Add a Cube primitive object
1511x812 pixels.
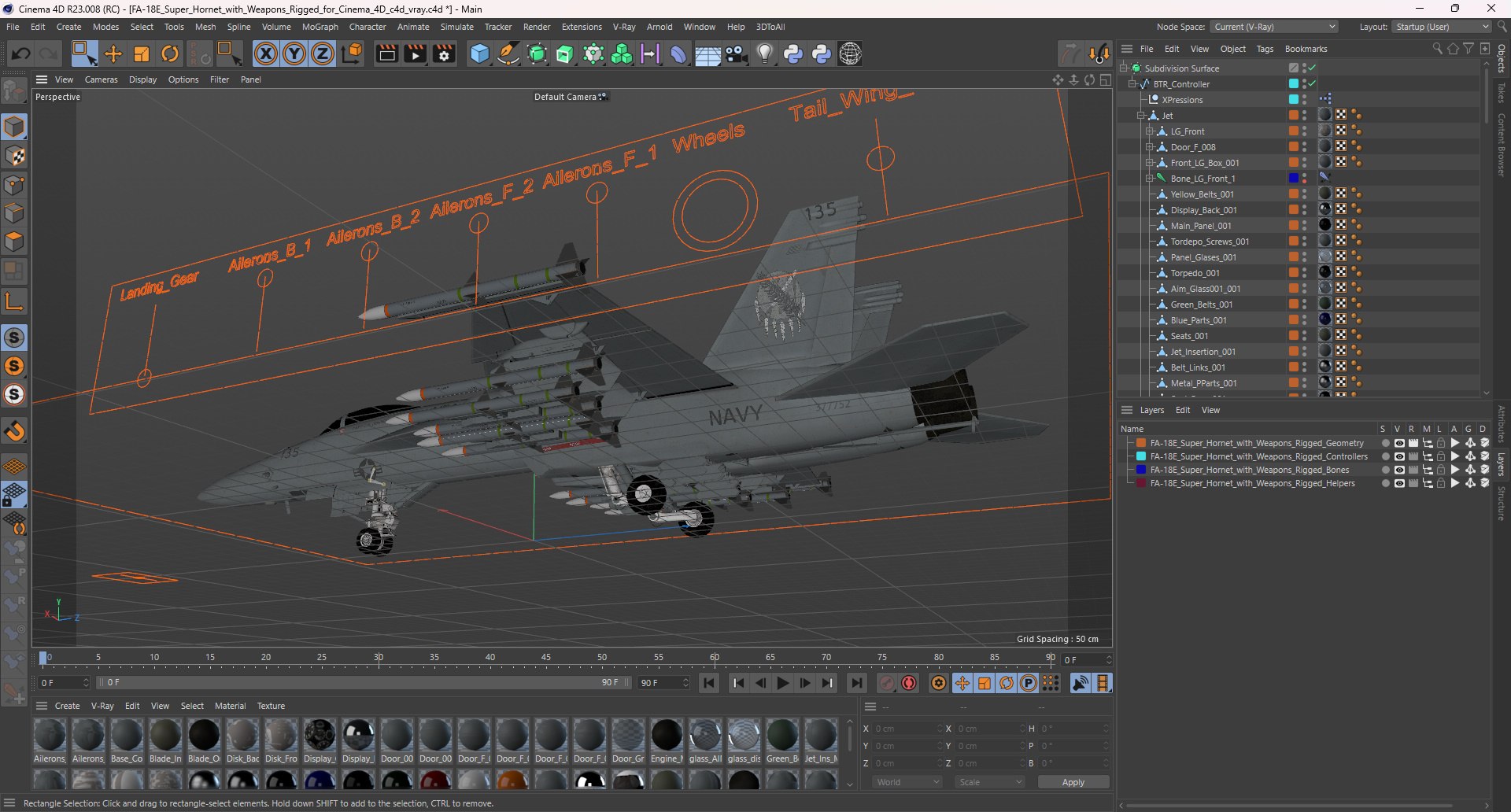(479, 54)
